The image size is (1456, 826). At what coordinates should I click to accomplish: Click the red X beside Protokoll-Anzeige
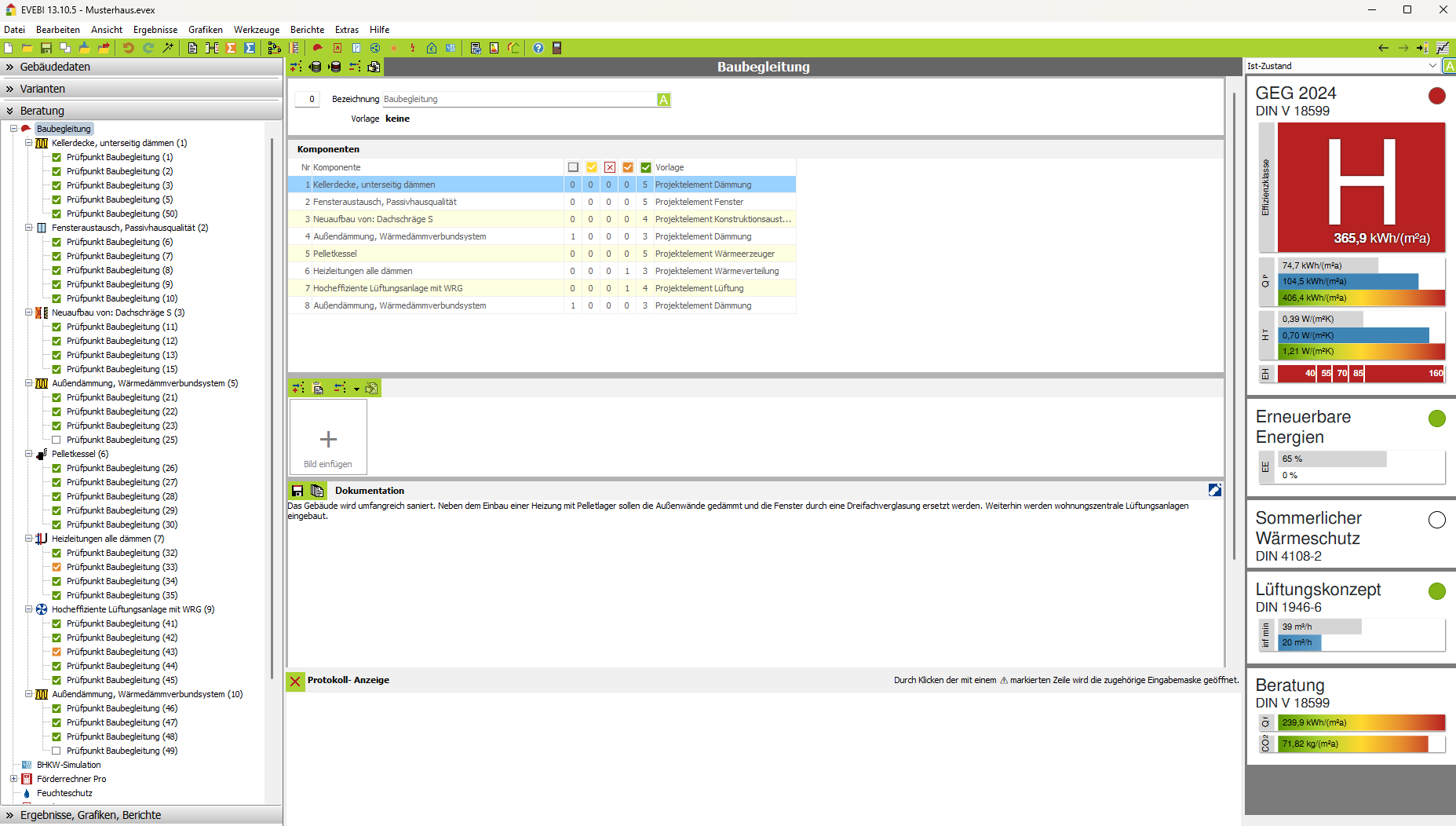[295, 681]
